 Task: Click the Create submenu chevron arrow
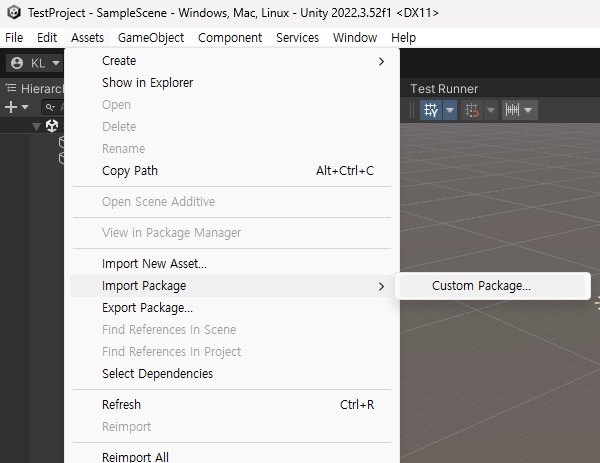point(381,61)
